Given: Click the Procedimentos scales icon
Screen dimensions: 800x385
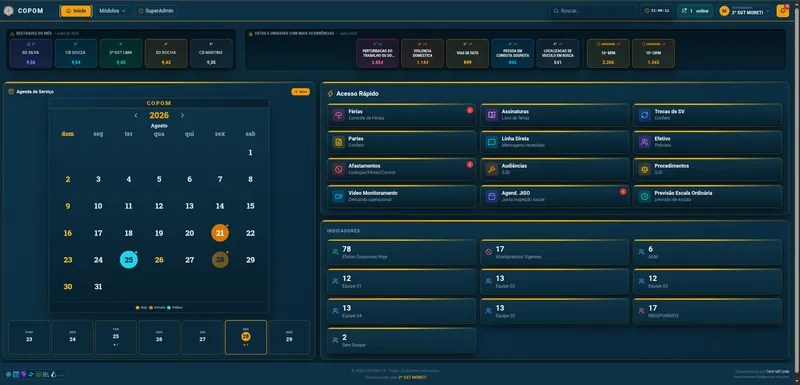Looking at the screenshot, I should click(644, 169).
